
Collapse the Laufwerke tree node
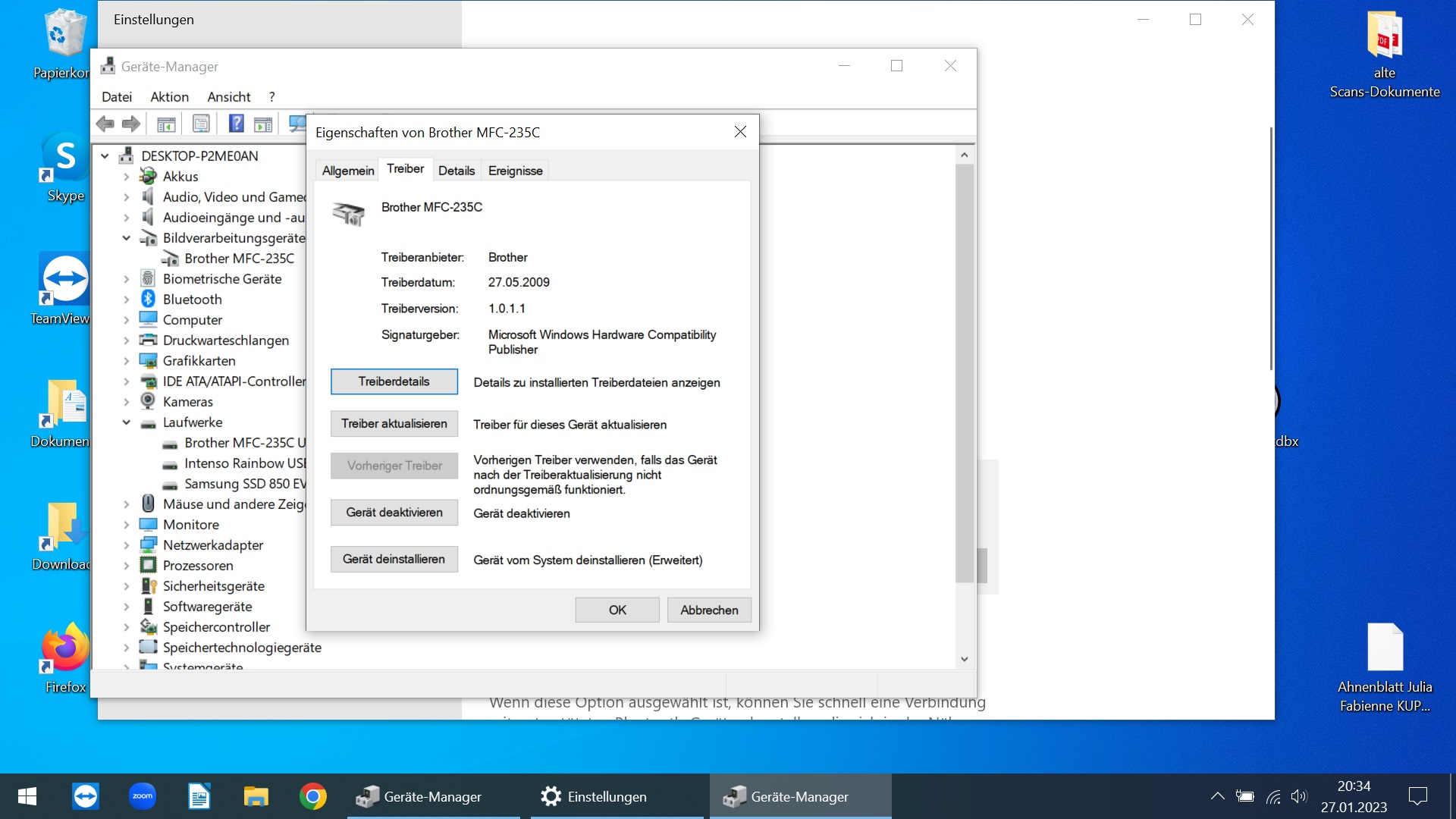pyautogui.click(x=127, y=422)
